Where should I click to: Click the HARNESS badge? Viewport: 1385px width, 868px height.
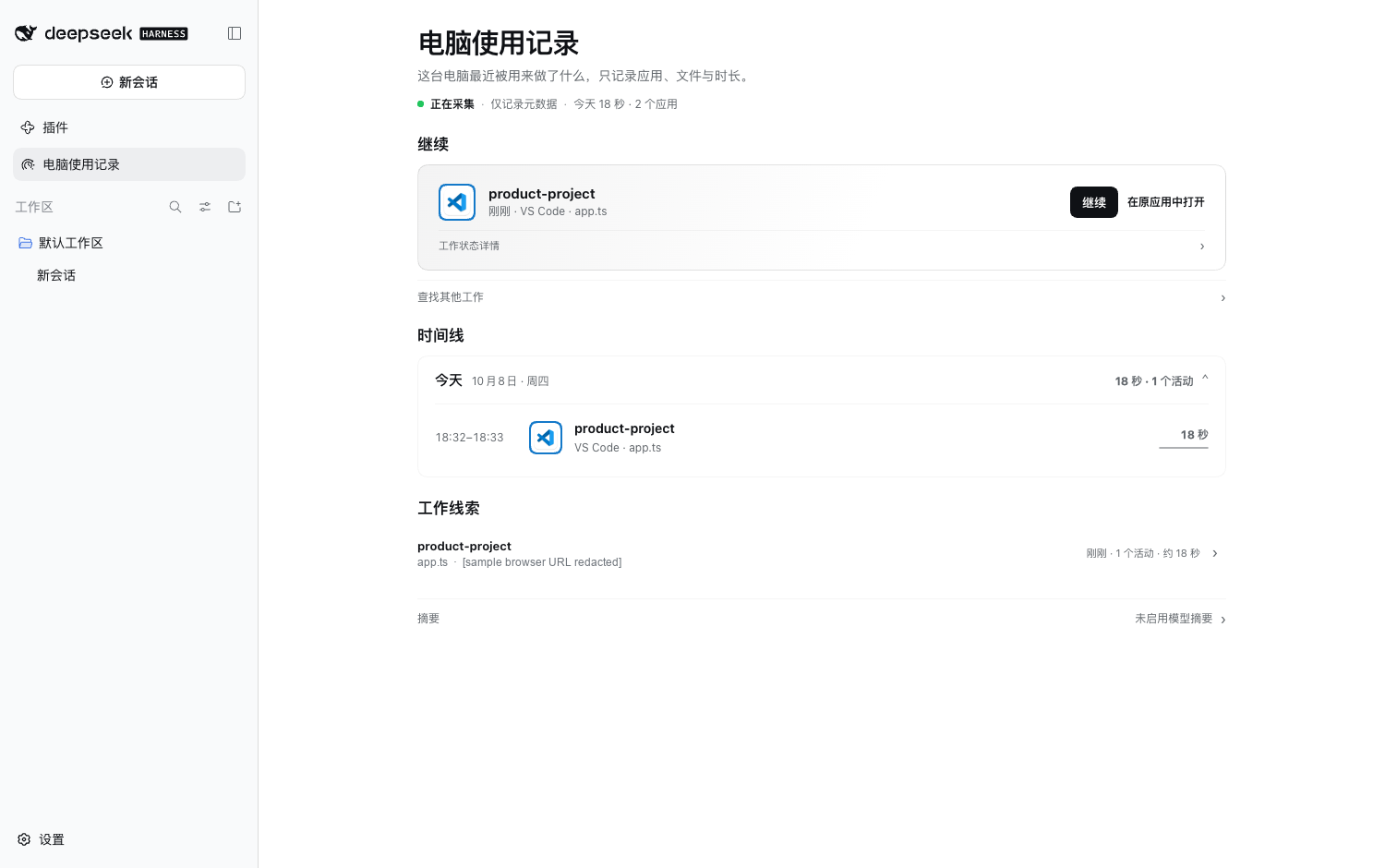pyautogui.click(x=163, y=34)
